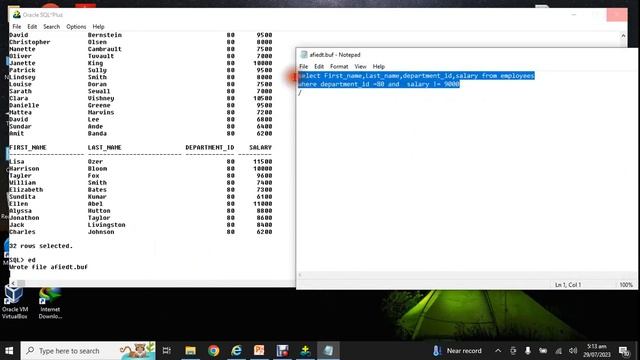The height and width of the screenshot is (360, 640).
Task: Show hidden system tray icons
Action: [x=498, y=351]
